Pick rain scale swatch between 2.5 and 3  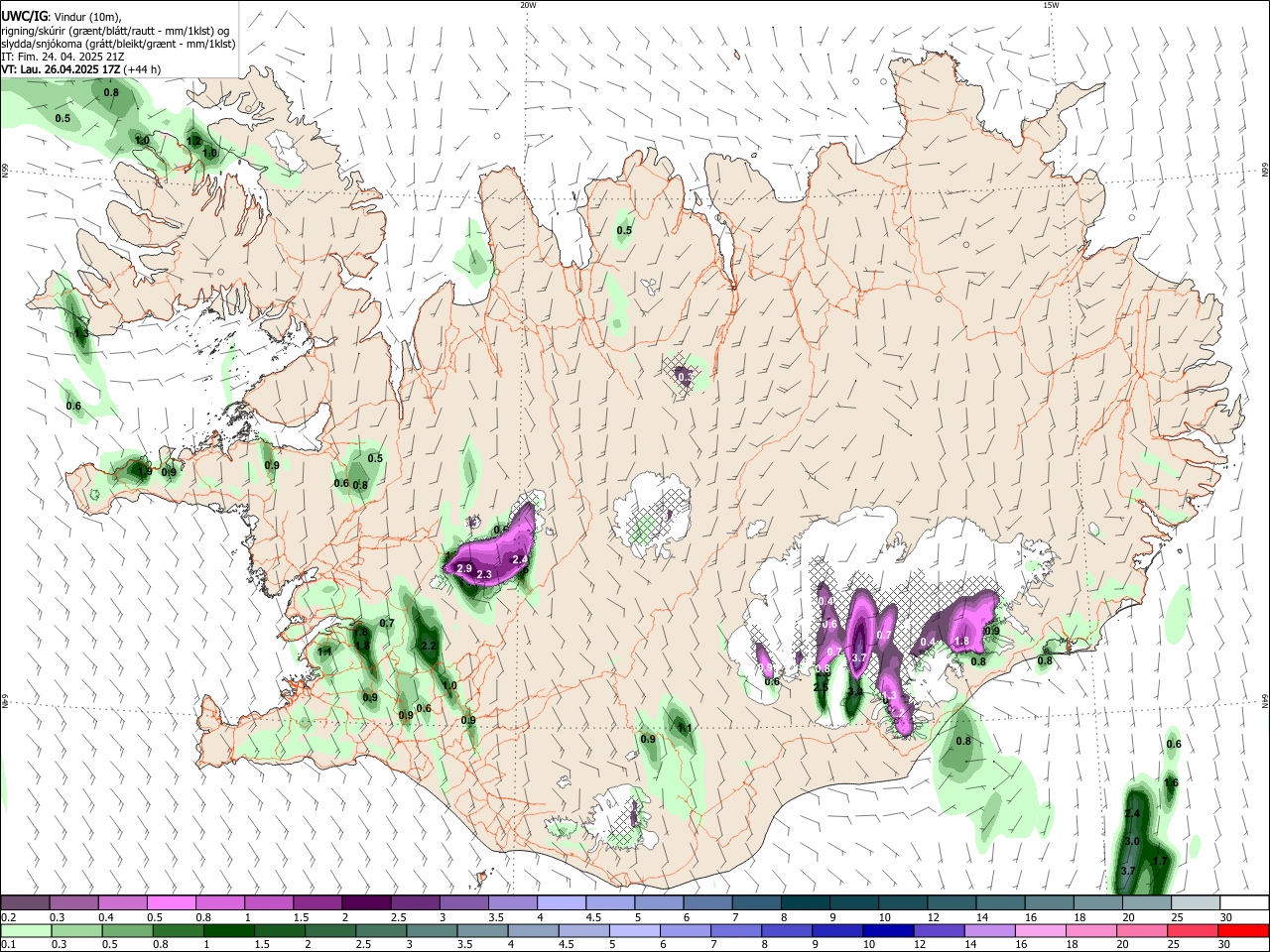coord(381,930)
